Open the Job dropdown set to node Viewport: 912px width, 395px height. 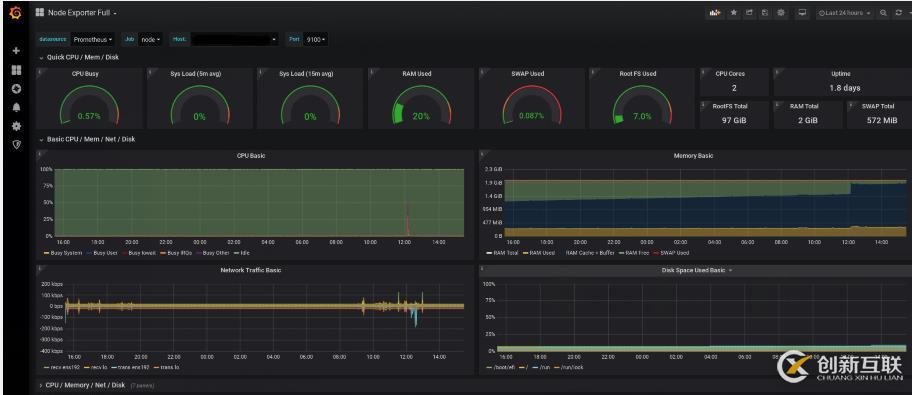pyautogui.click(x=151, y=40)
